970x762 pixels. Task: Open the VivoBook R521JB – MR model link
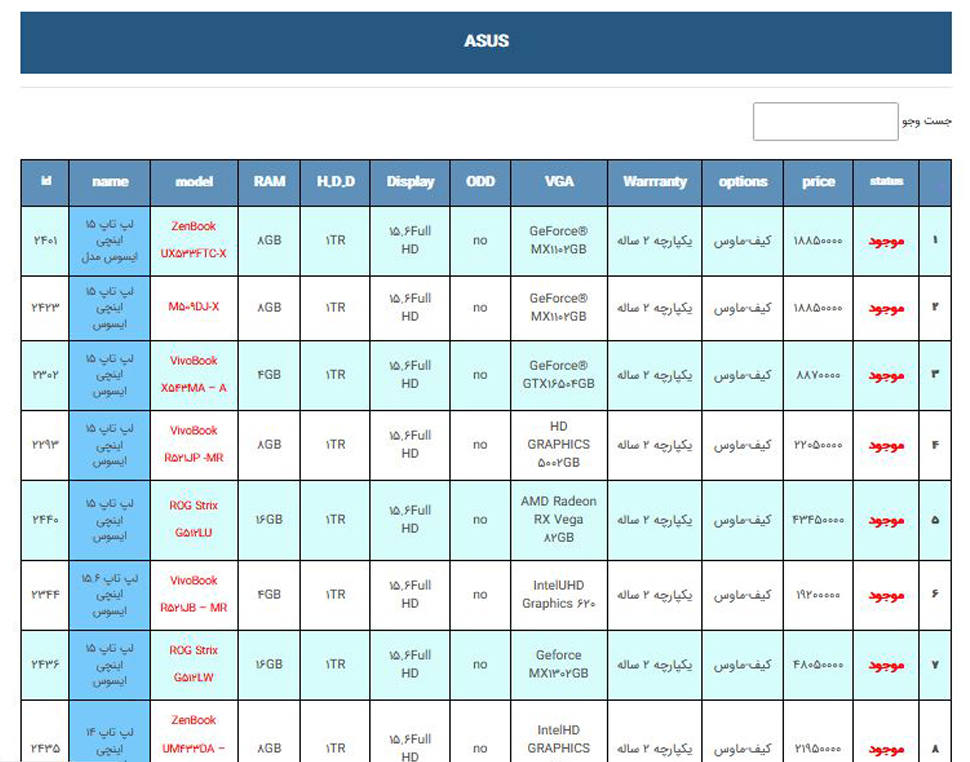(194, 594)
